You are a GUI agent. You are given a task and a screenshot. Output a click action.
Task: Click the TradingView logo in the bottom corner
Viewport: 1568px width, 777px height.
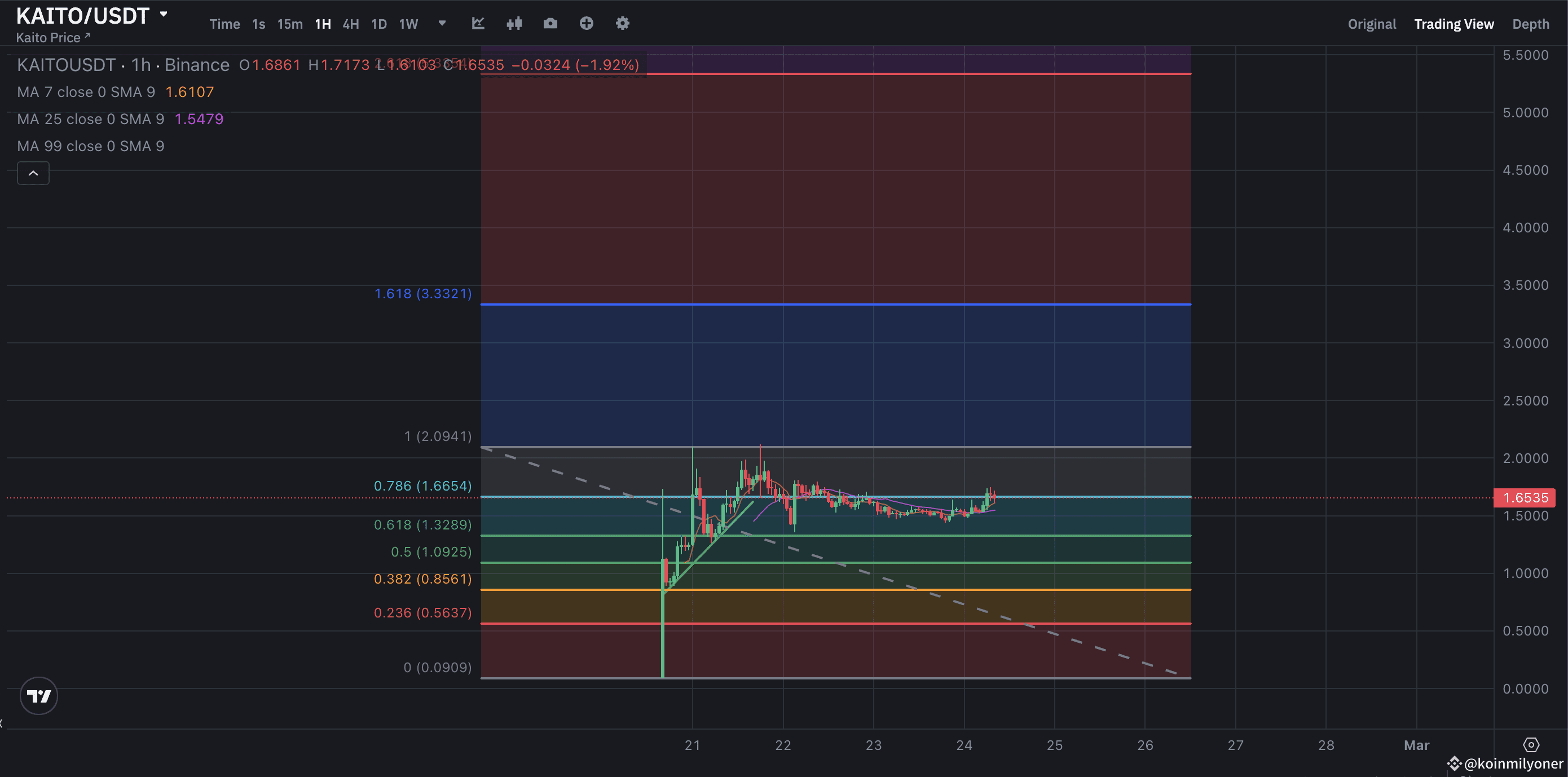click(38, 695)
